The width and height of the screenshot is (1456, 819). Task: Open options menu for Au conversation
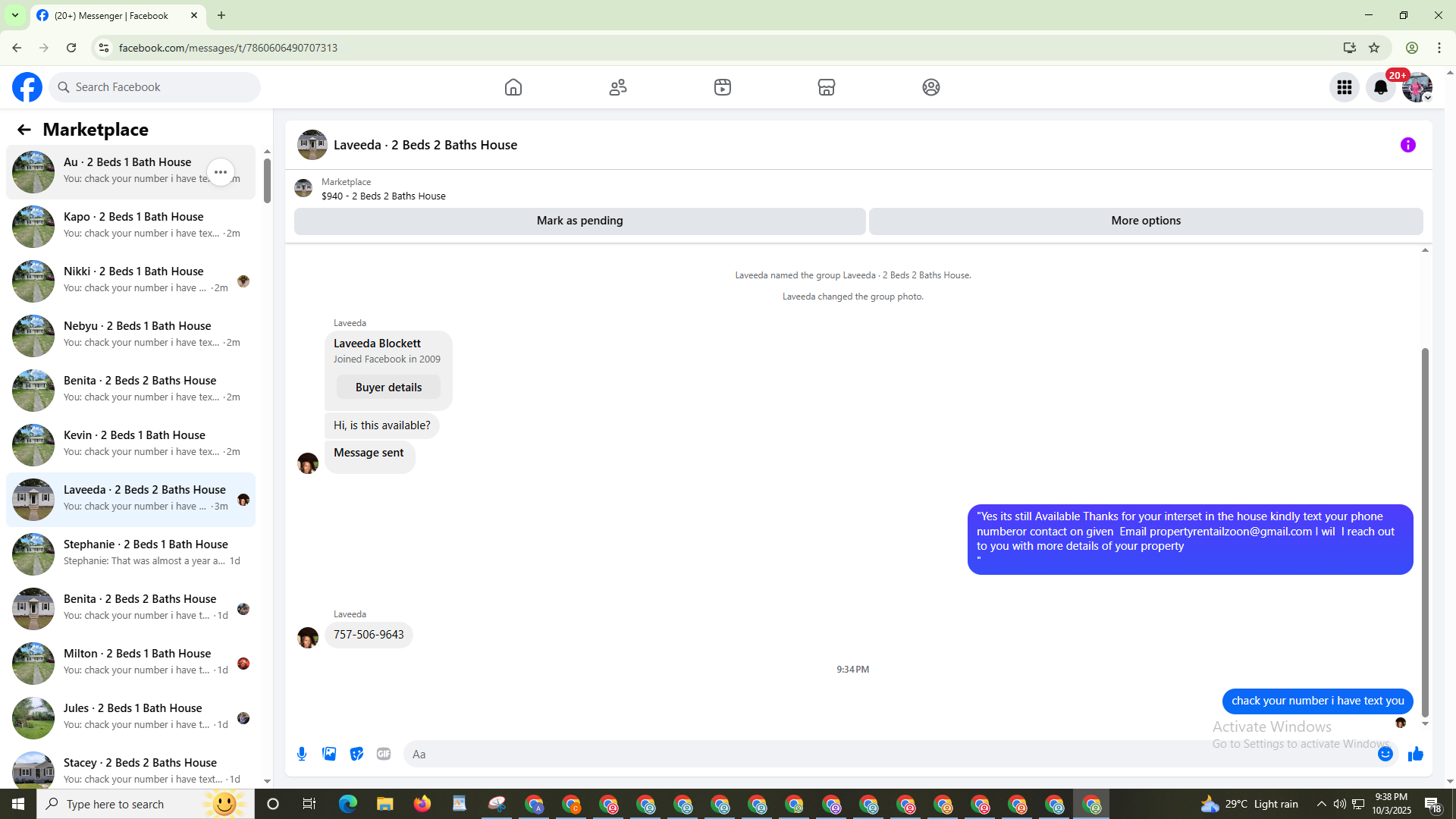pyautogui.click(x=221, y=172)
